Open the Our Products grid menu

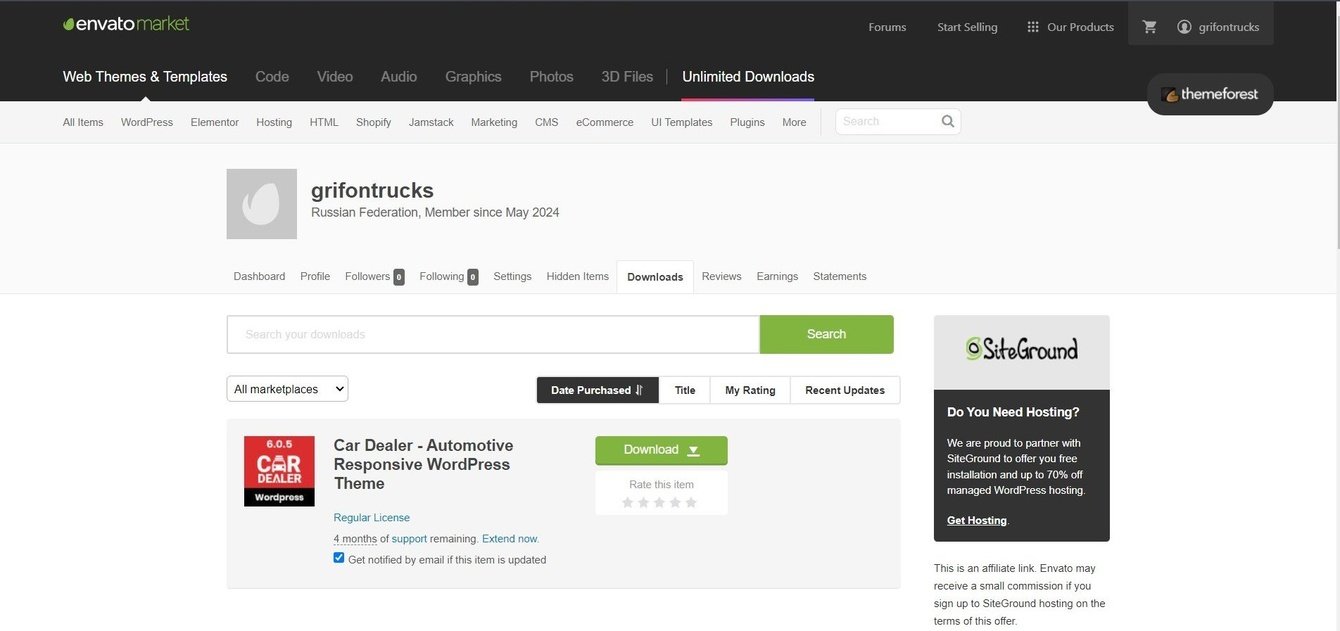1070,27
